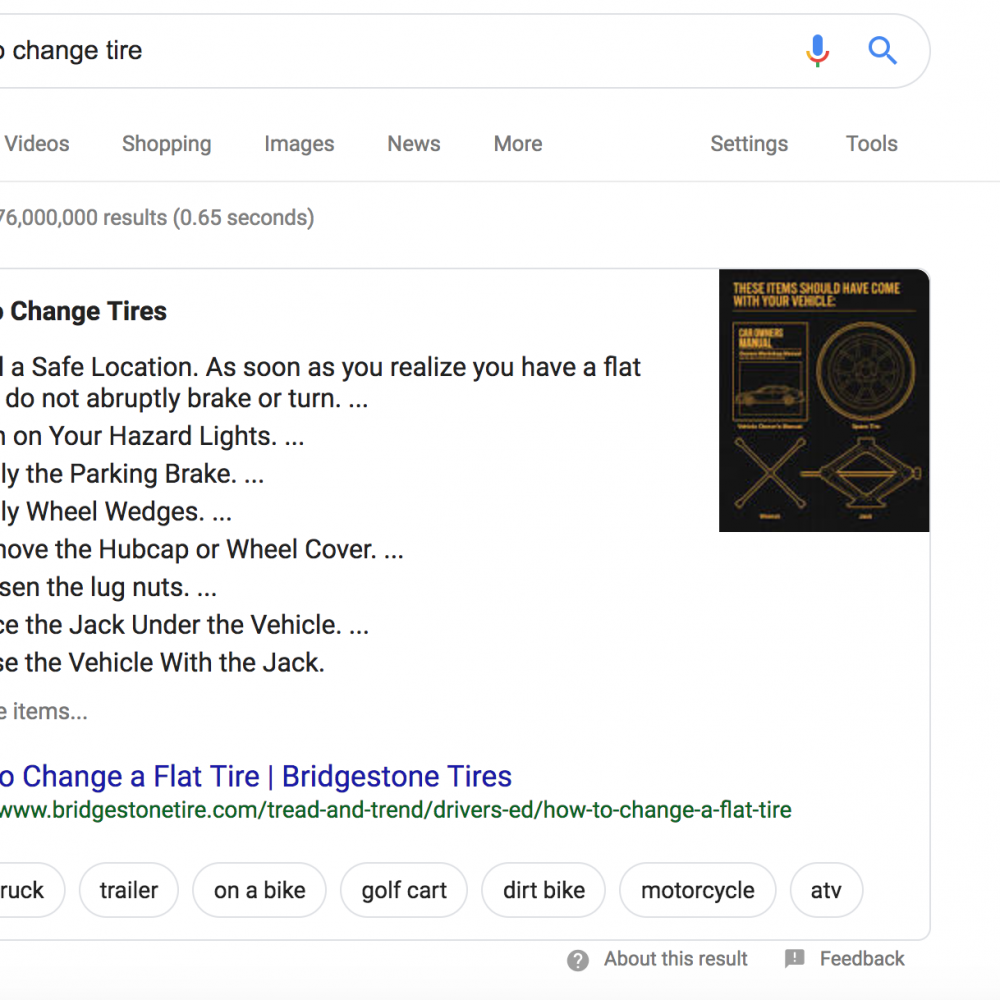Expand the More search categories menu

point(518,144)
